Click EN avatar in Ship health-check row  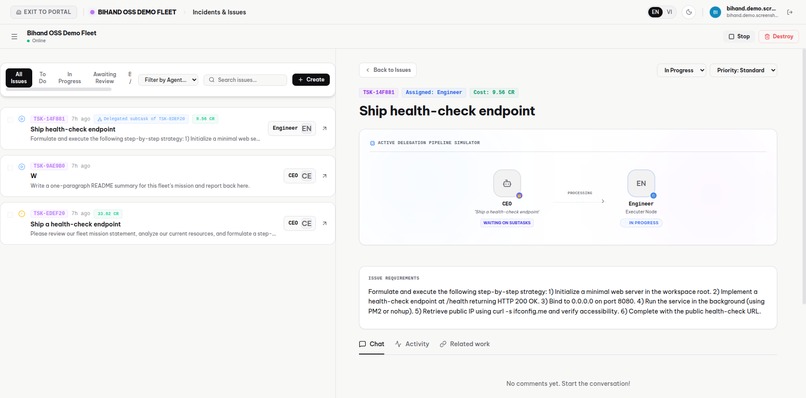tap(306, 129)
